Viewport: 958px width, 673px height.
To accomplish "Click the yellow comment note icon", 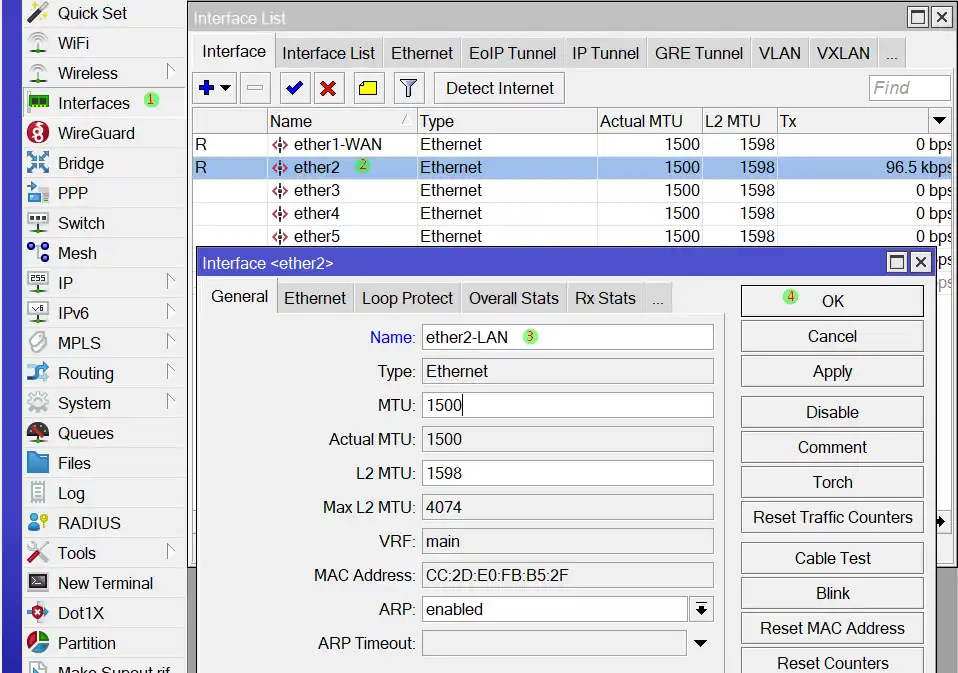I will pyautogui.click(x=367, y=88).
